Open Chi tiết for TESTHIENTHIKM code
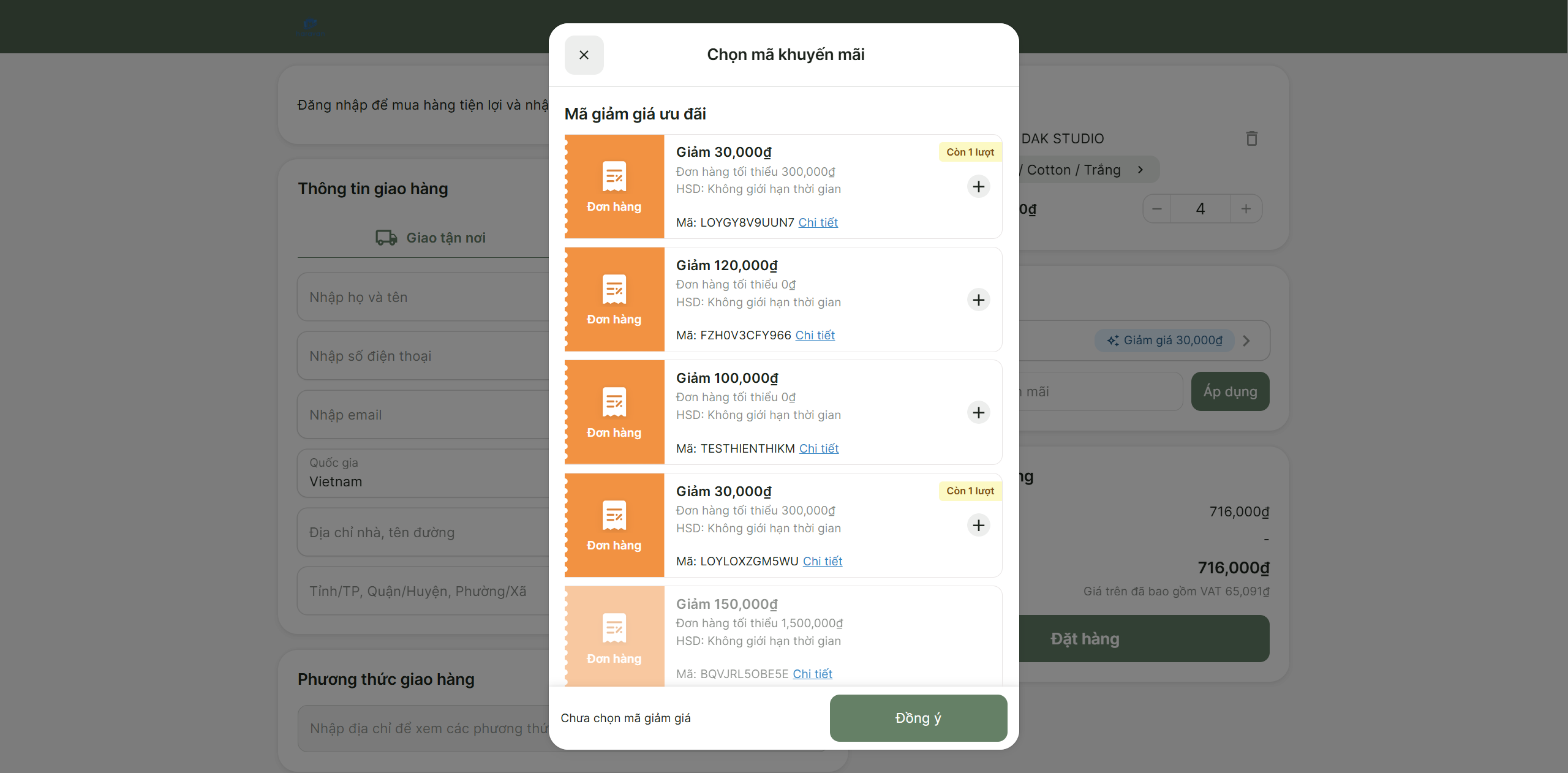1568x773 pixels. click(818, 448)
